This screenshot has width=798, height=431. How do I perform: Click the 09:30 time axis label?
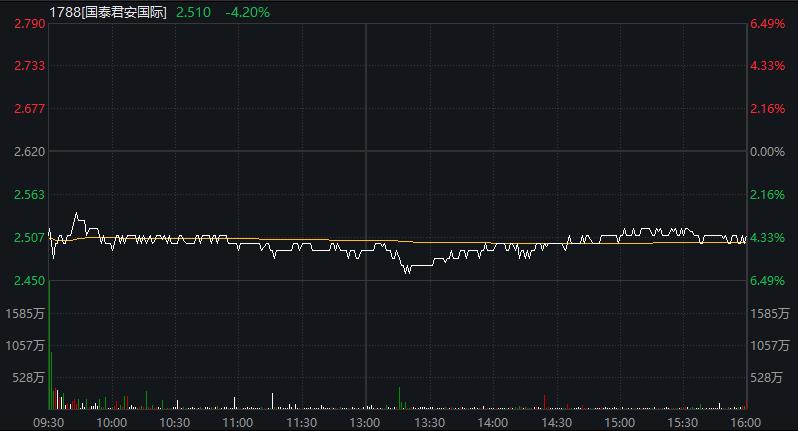click(48, 423)
